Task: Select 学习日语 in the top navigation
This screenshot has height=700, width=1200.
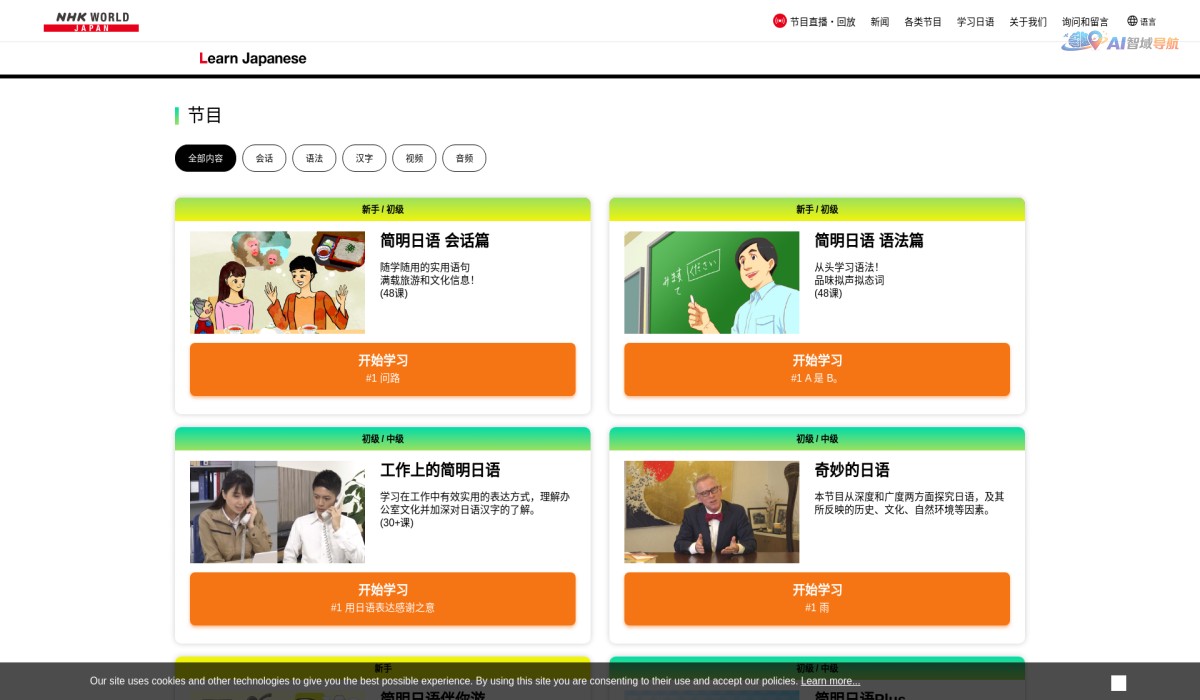Action: [x=975, y=21]
